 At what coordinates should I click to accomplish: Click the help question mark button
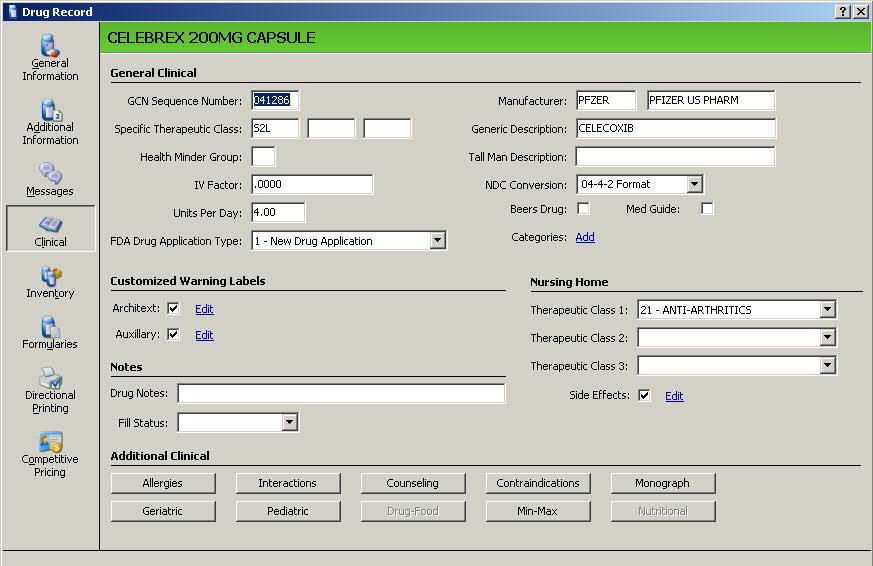pos(843,12)
